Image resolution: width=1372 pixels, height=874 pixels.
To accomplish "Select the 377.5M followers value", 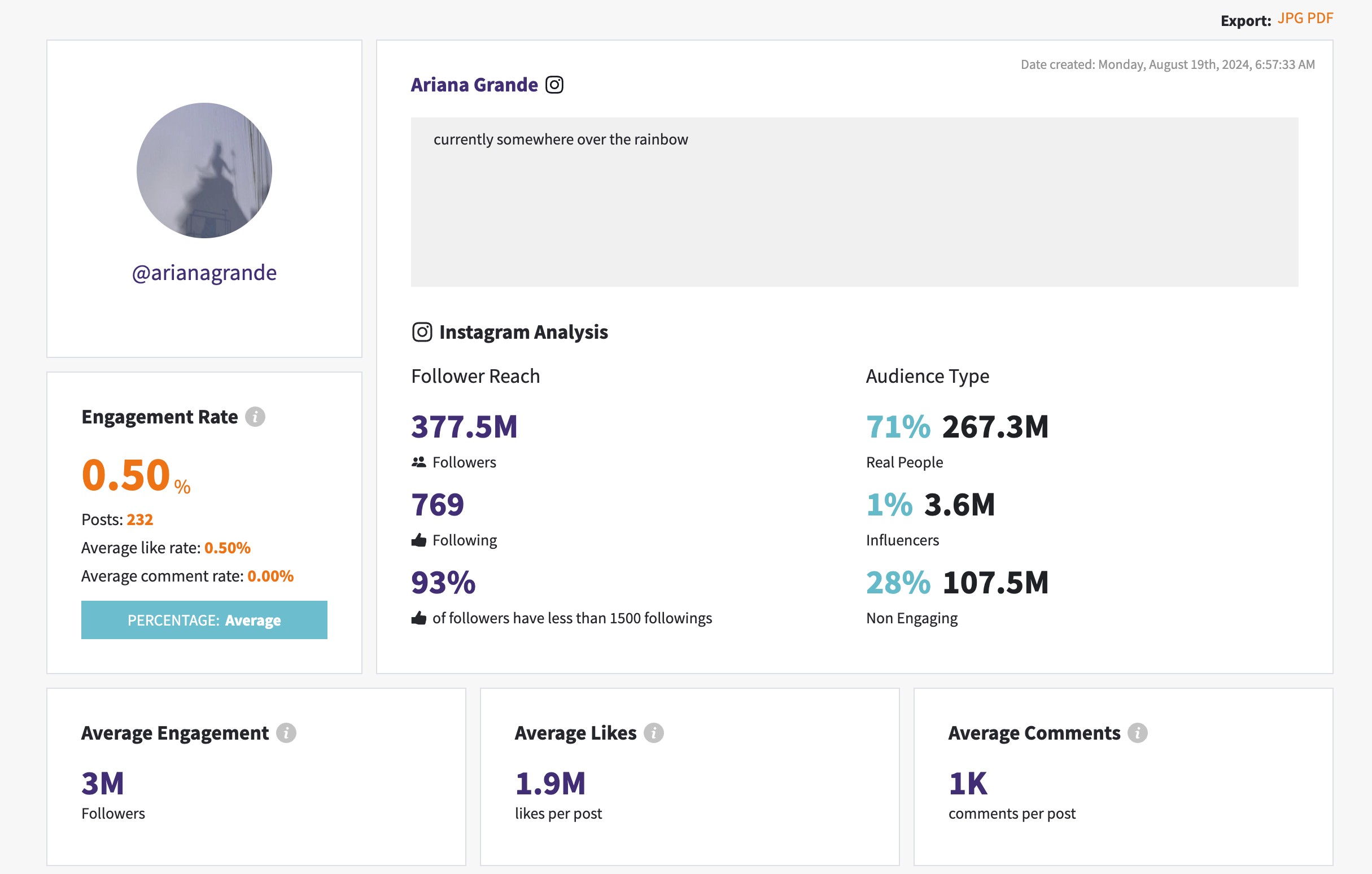I will click(464, 427).
